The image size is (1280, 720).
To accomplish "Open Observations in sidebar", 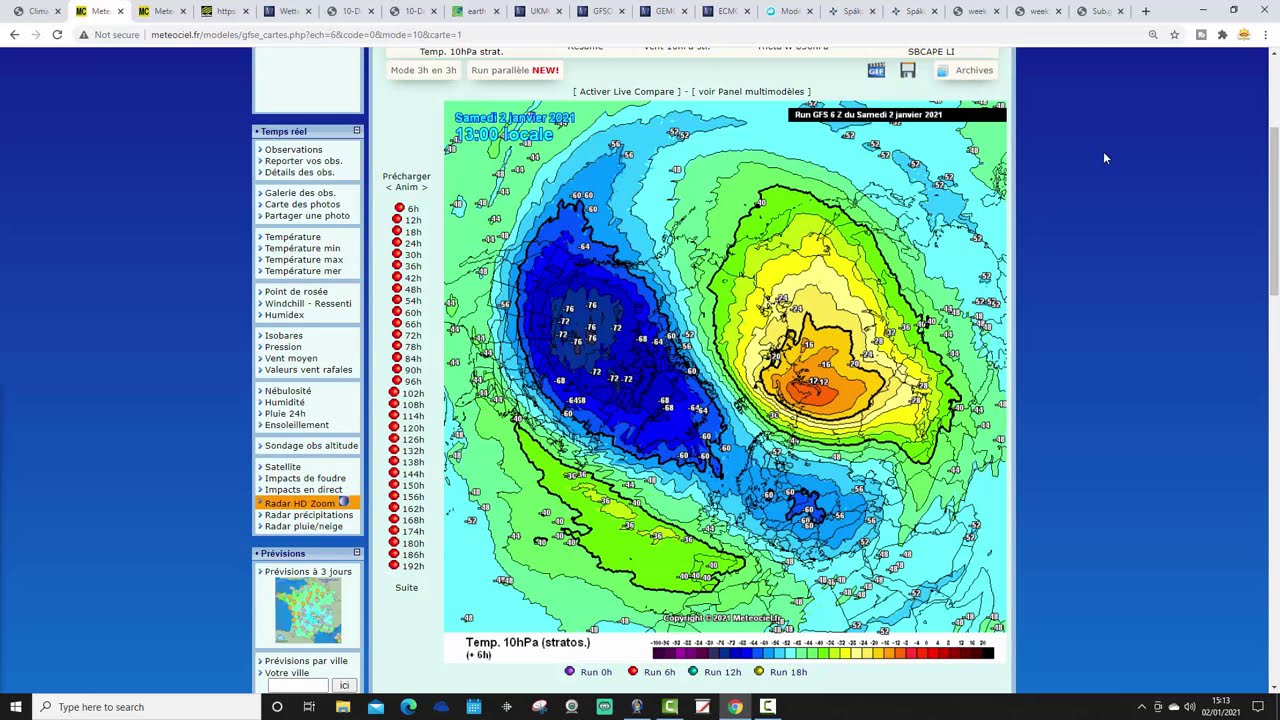I will [293, 149].
